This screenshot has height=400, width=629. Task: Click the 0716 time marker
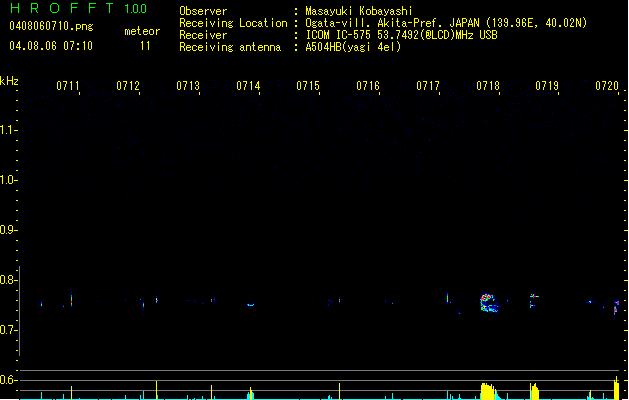(368, 86)
